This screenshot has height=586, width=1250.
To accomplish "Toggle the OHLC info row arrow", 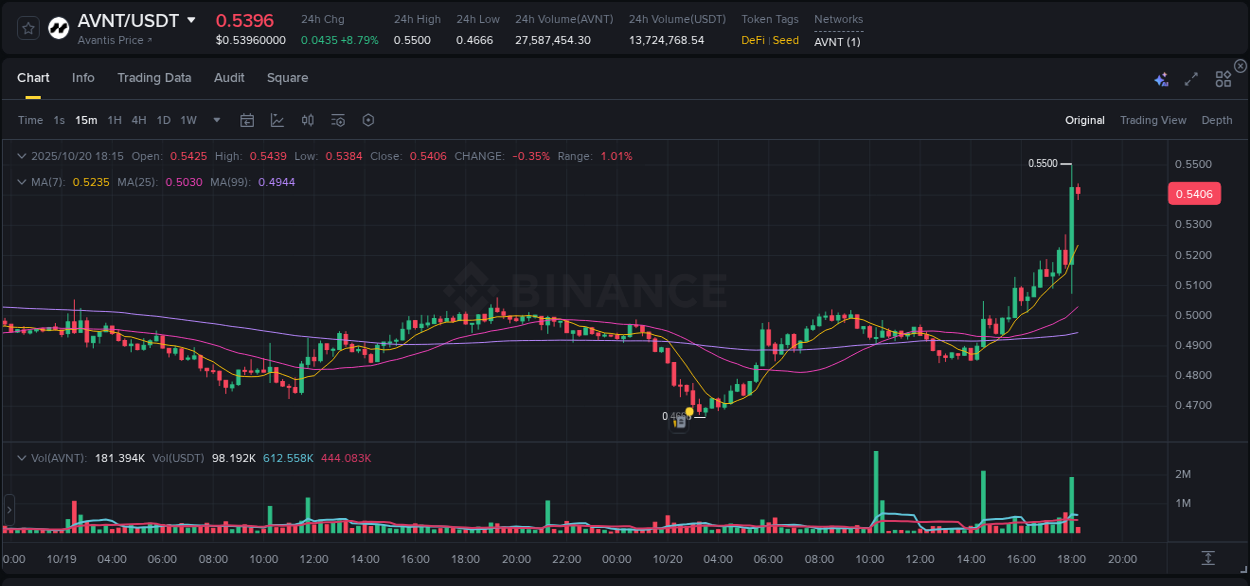I will [22, 156].
